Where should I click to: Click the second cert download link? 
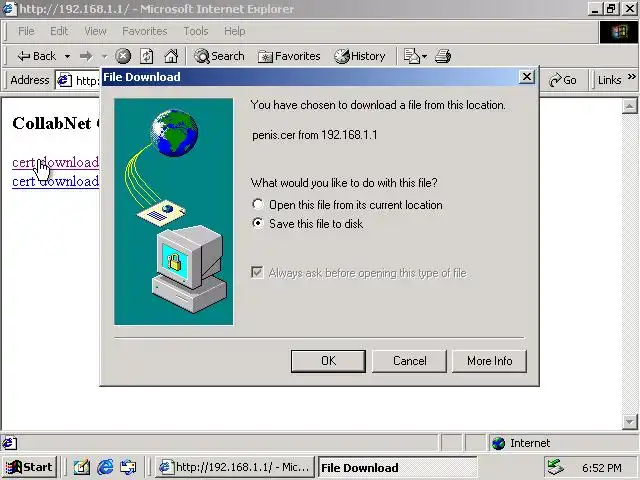tap(55, 181)
